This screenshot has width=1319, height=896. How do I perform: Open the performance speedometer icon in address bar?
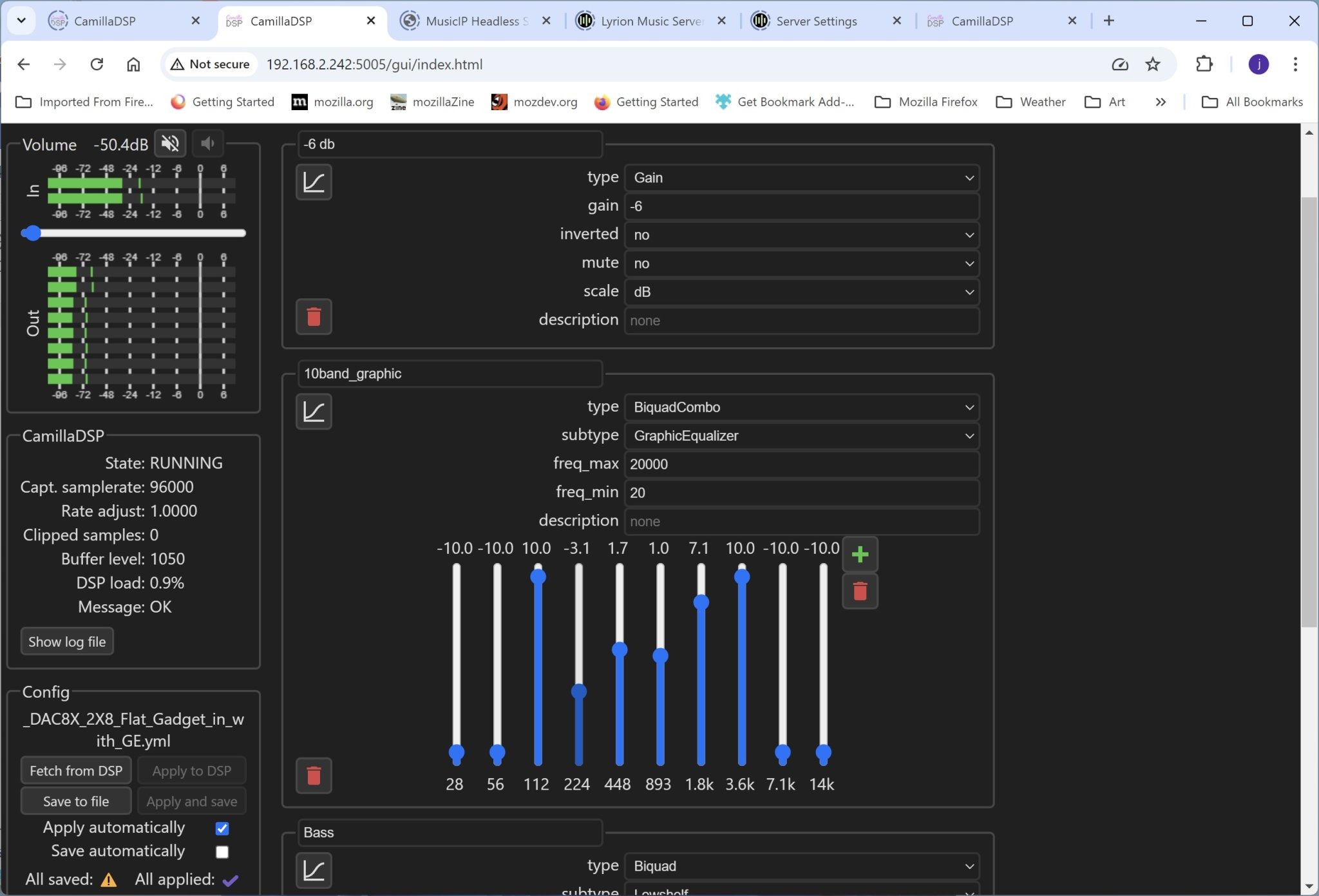[1120, 64]
